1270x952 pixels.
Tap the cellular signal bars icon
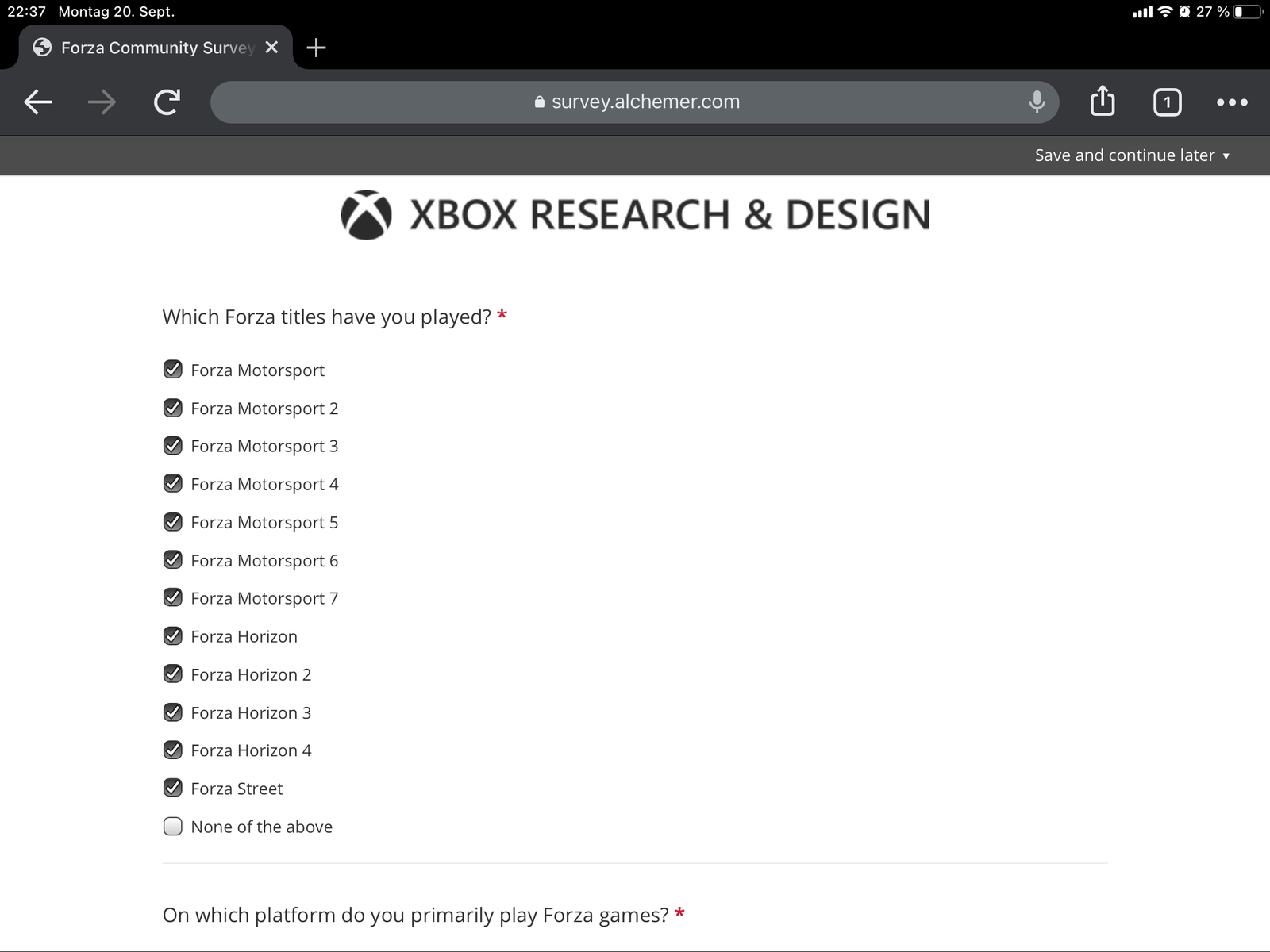pyautogui.click(x=1142, y=12)
